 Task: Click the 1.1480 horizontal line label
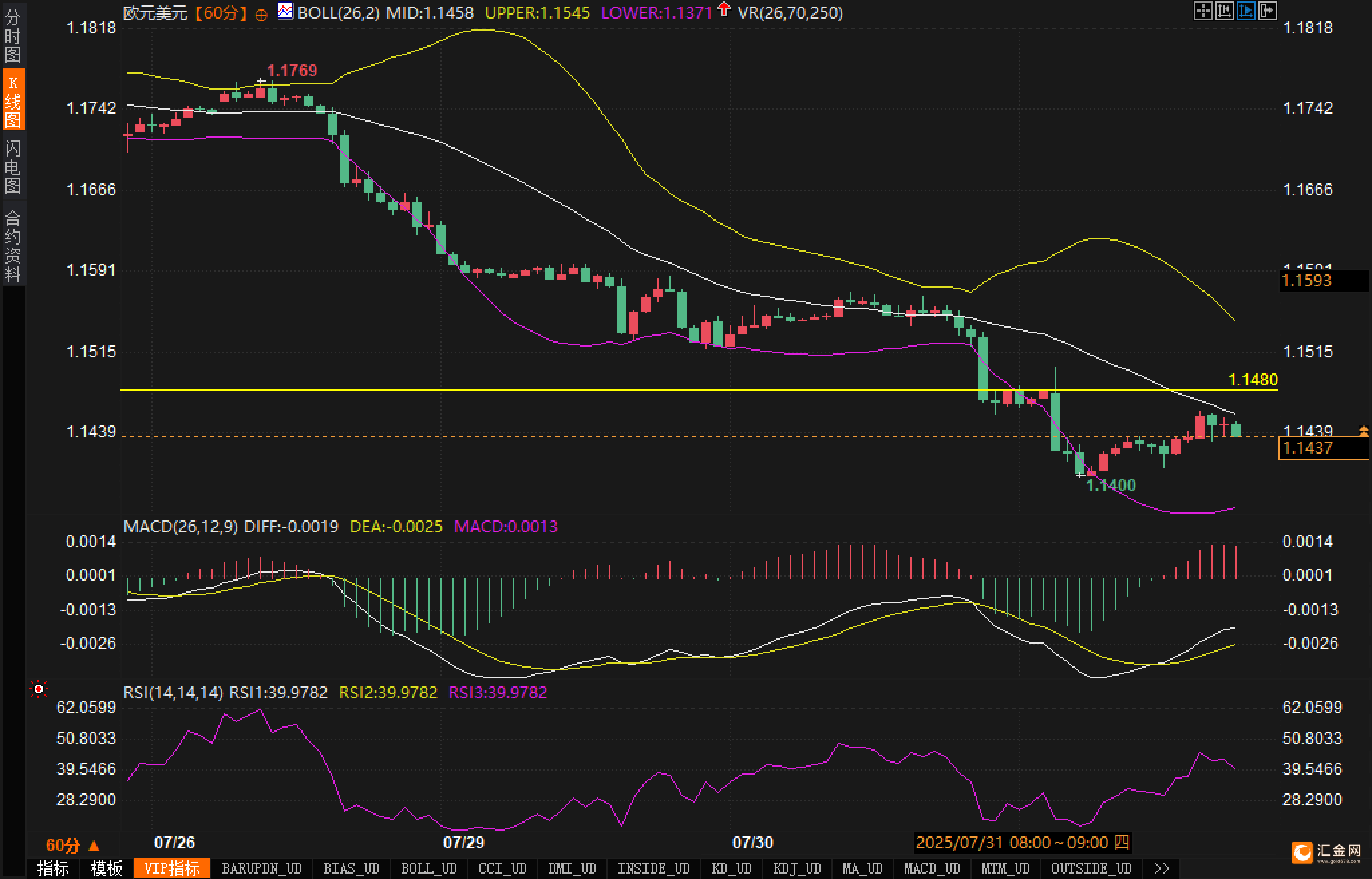pos(1253,379)
